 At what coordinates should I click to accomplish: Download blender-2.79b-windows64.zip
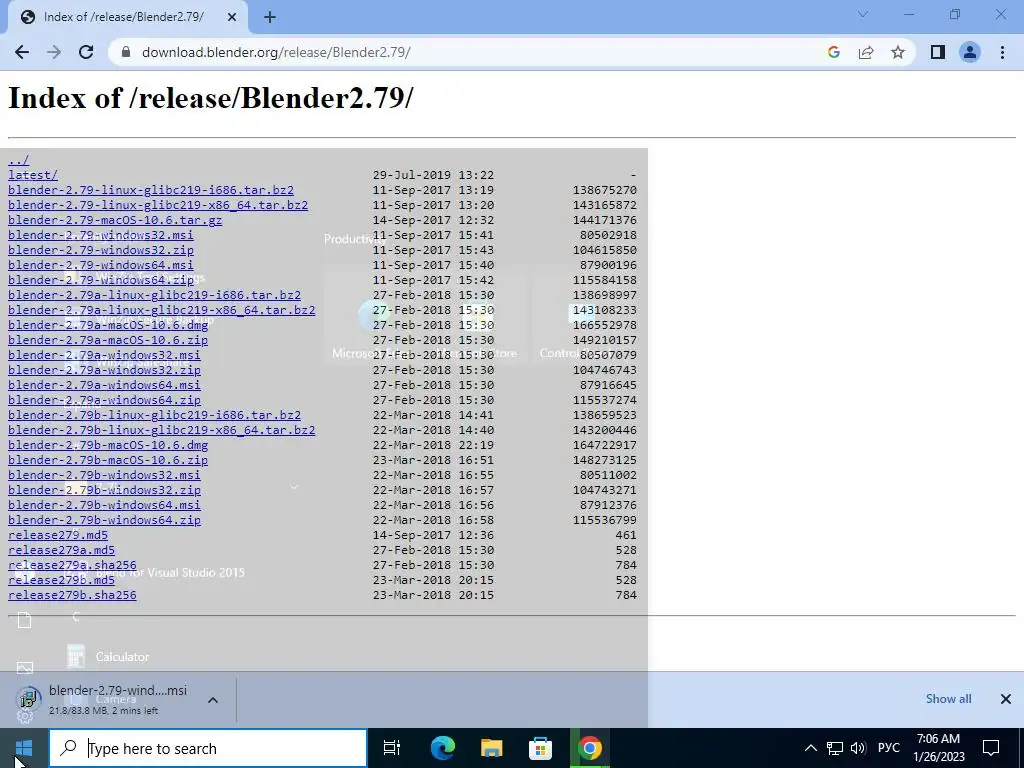104,520
